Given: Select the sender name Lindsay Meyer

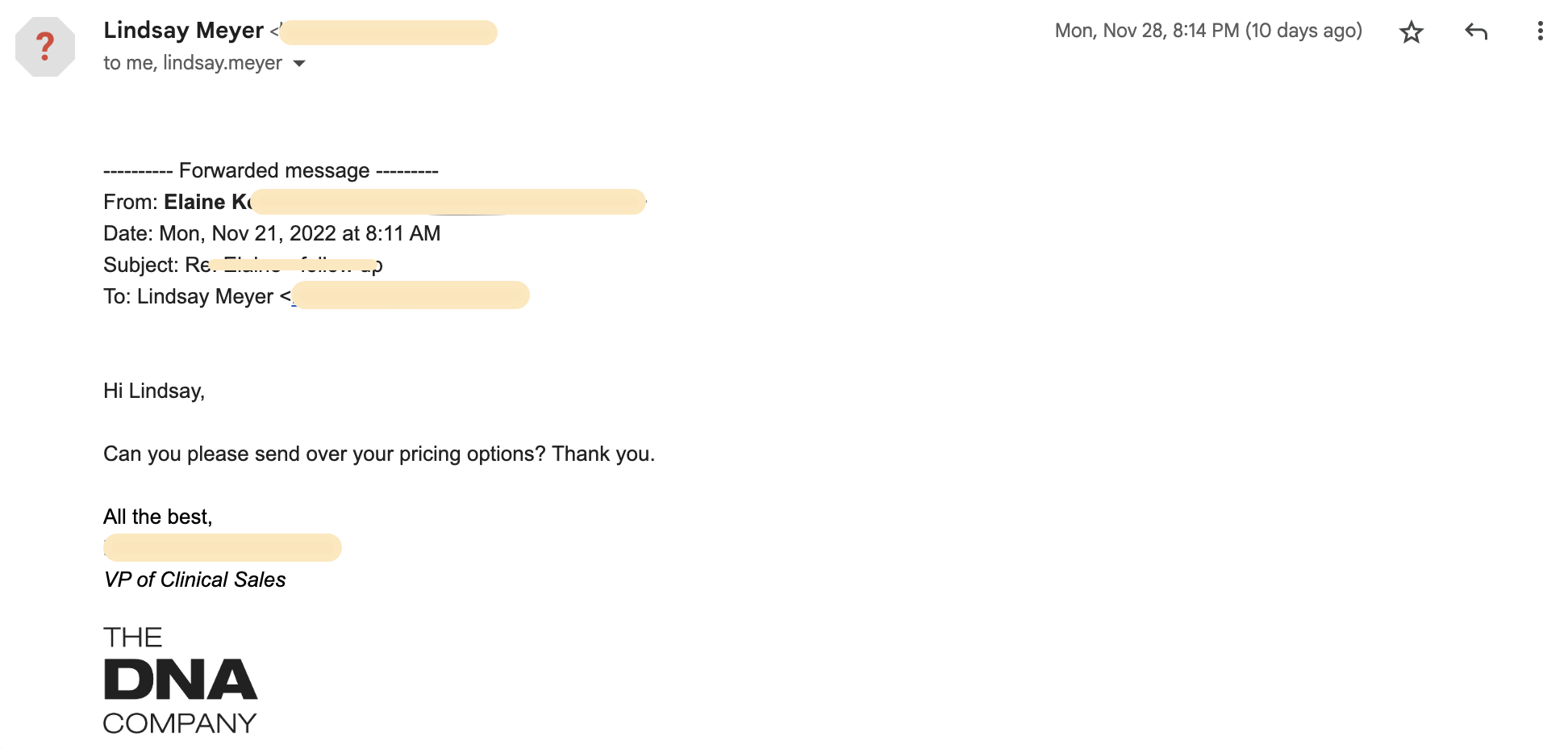Looking at the screenshot, I should point(184,31).
